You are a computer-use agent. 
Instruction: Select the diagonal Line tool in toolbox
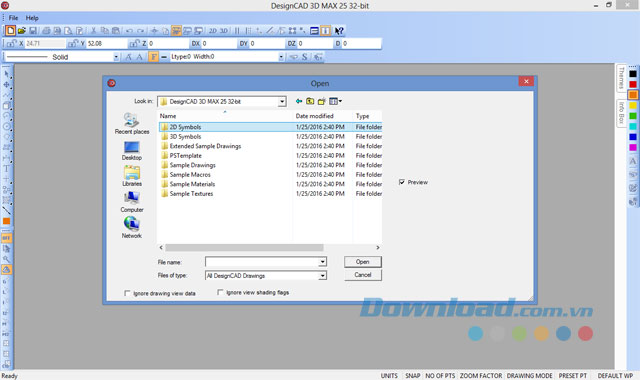coord(7,211)
